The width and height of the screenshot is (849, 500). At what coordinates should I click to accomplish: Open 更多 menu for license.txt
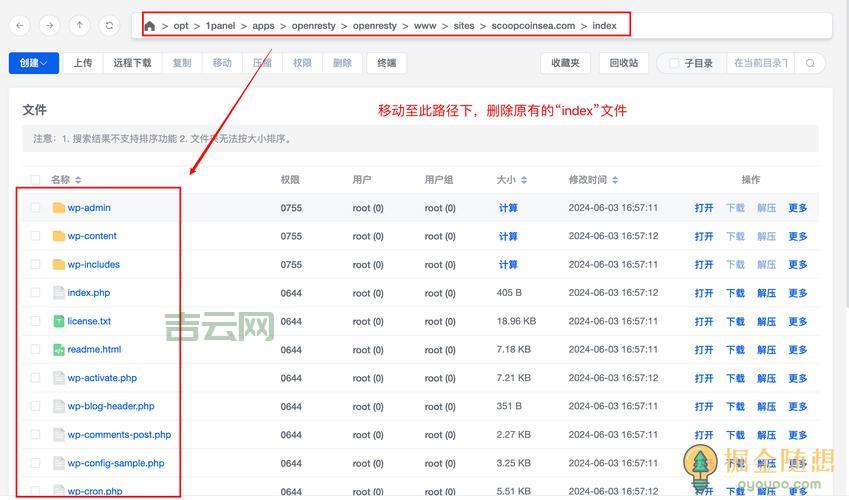pyautogui.click(x=798, y=322)
